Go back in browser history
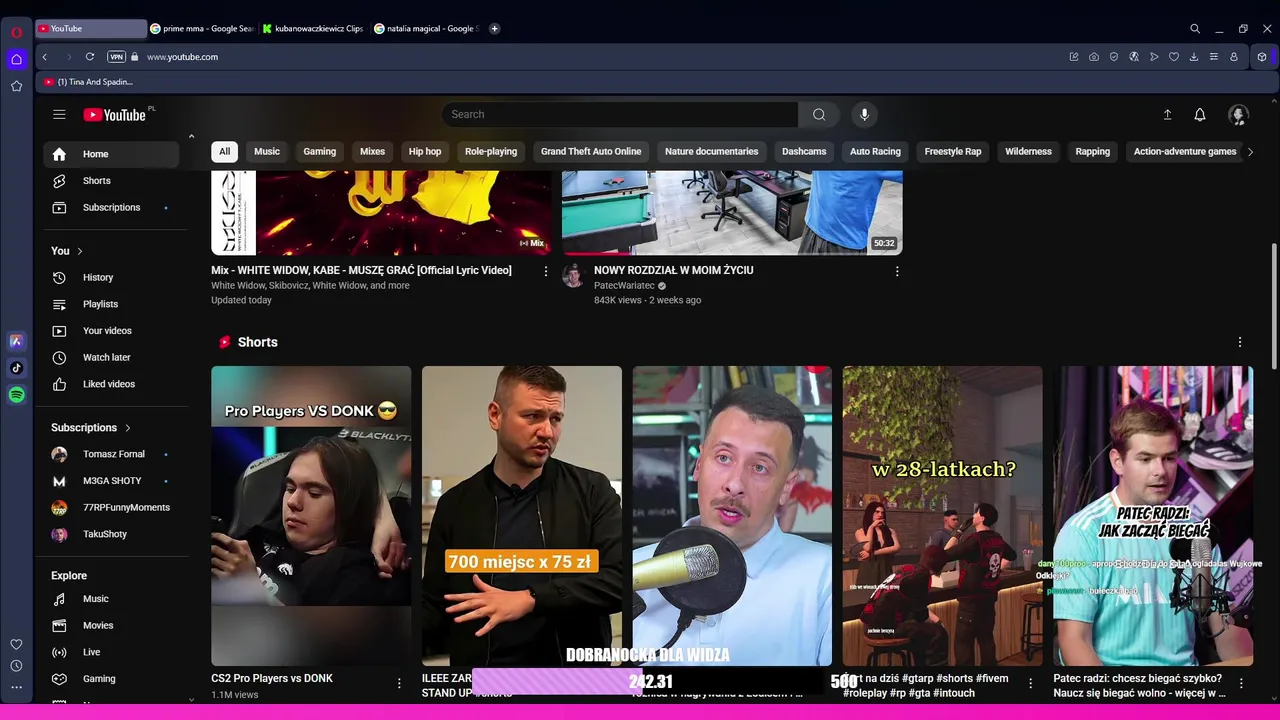The image size is (1280, 720). 45,57
